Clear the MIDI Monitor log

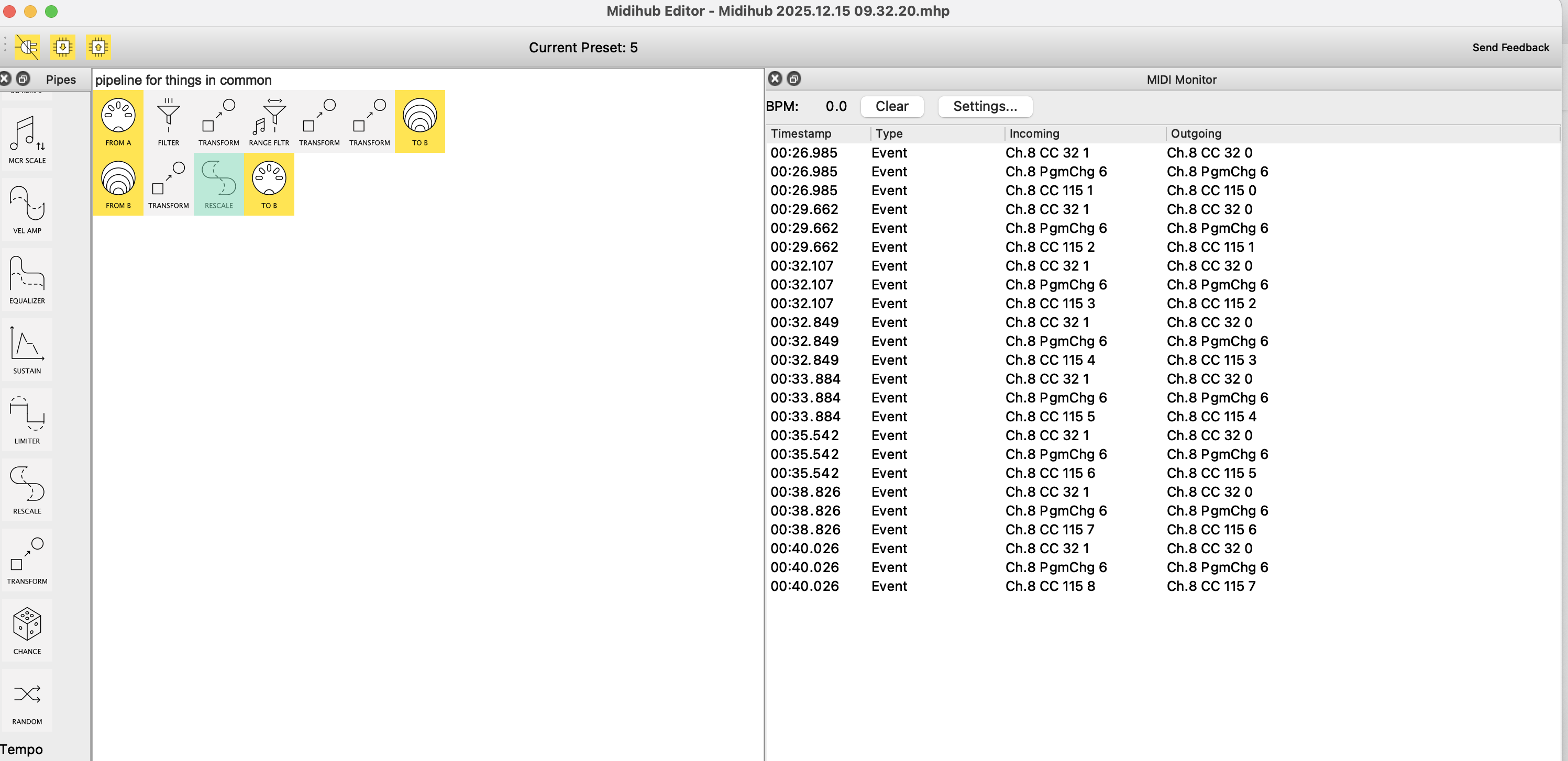point(892,106)
